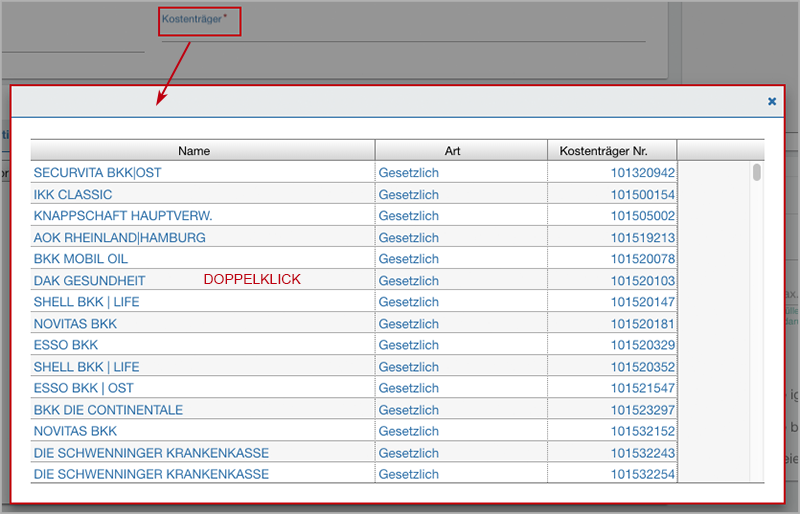Click Gesetzlich in IKK CLASSIC row
This screenshot has height=514, width=800.
click(409, 194)
